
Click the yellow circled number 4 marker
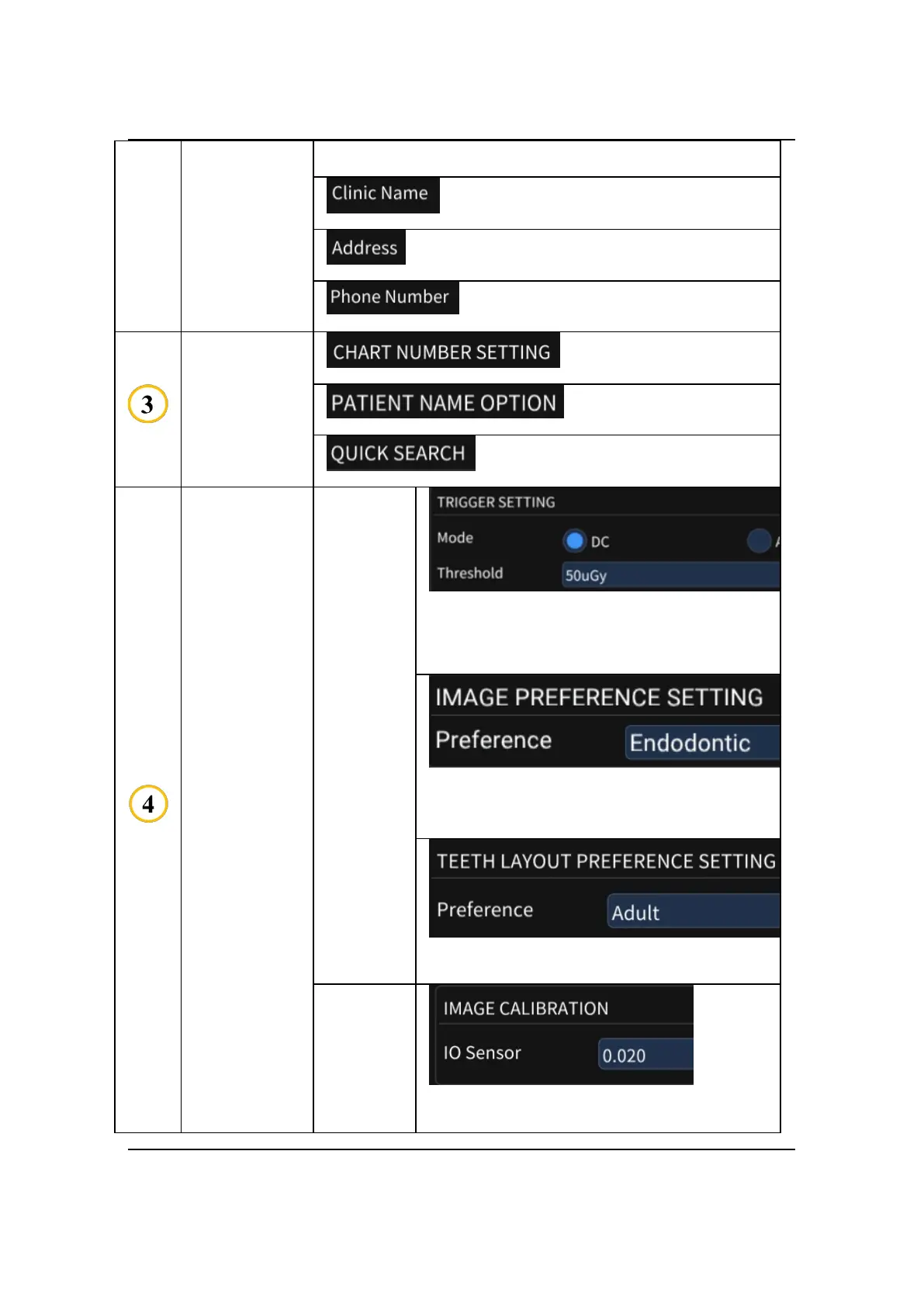tap(148, 804)
